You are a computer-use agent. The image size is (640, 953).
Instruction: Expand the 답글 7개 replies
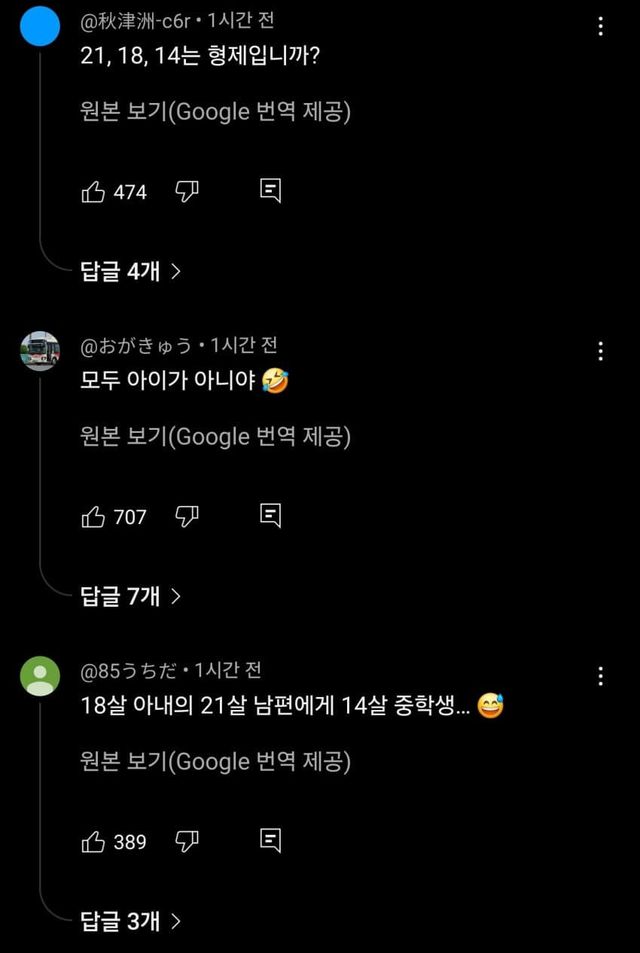point(130,596)
